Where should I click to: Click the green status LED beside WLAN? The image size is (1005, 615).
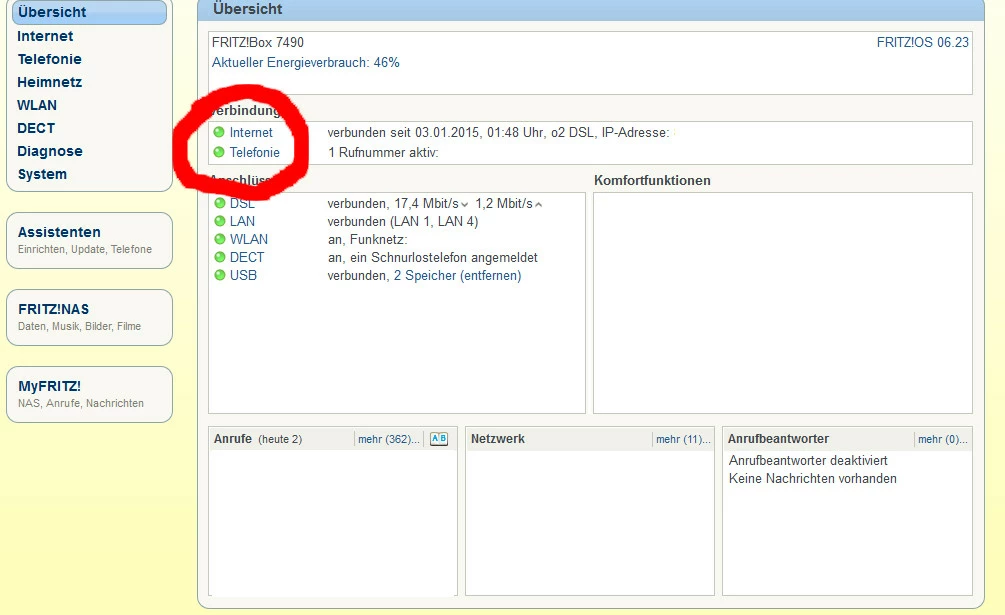[x=219, y=239]
